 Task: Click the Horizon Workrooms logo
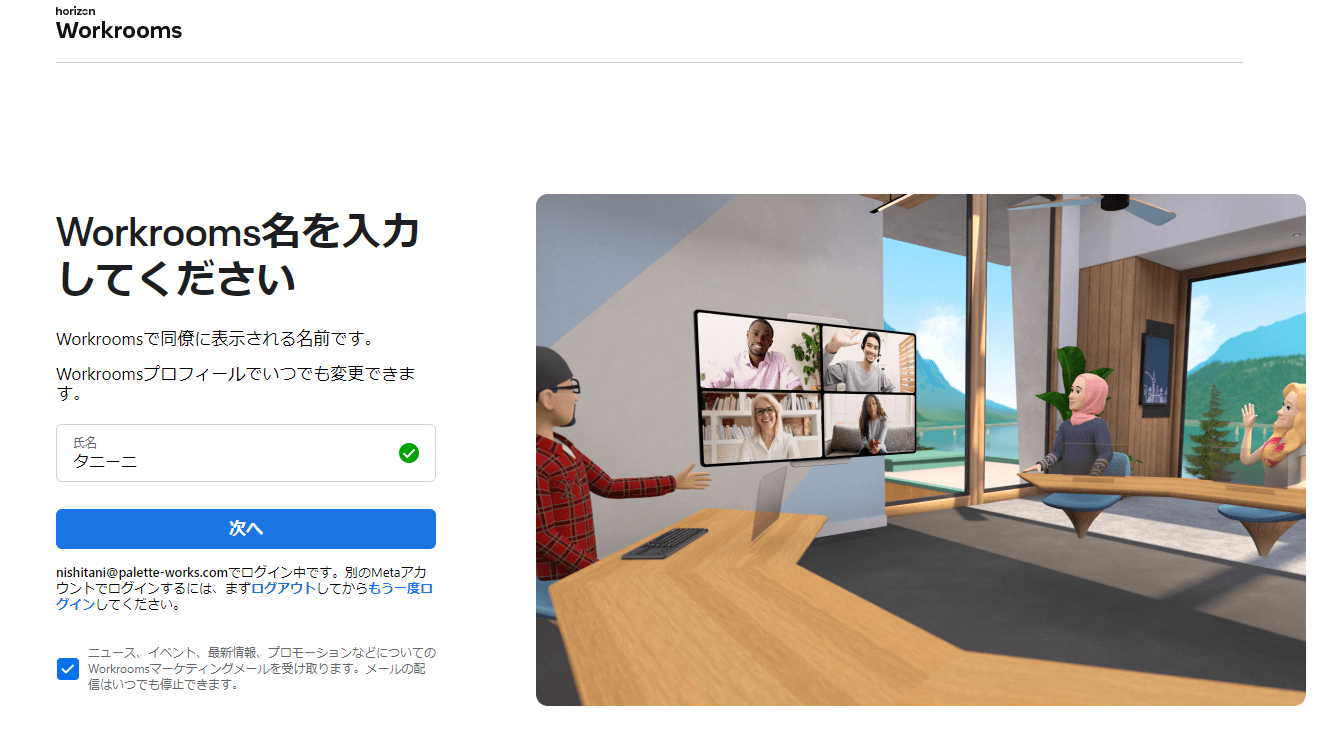click(118, 23)
